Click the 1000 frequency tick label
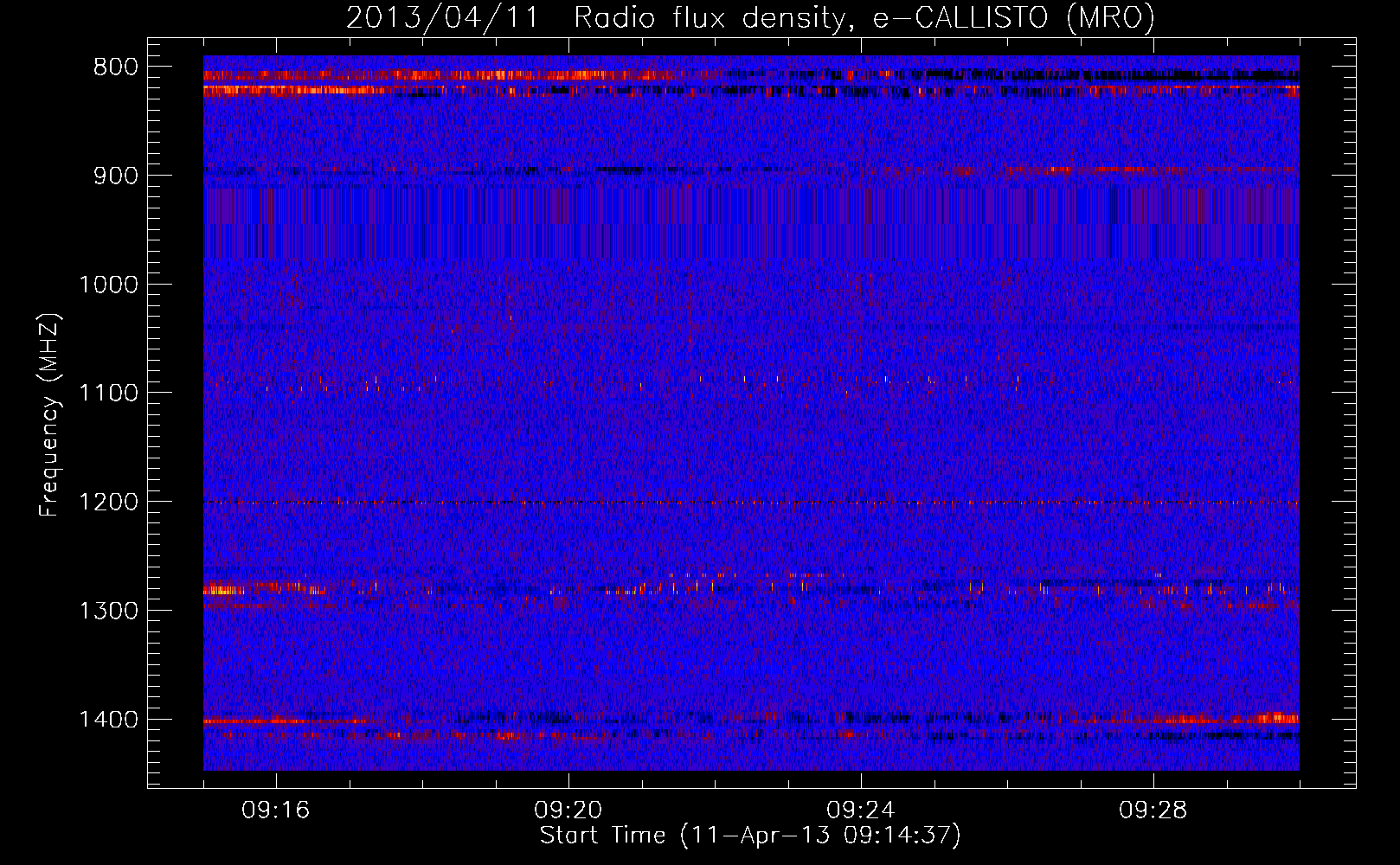Screen dimensions: 1400x865 pyautogui.click(x=108, y=285)
